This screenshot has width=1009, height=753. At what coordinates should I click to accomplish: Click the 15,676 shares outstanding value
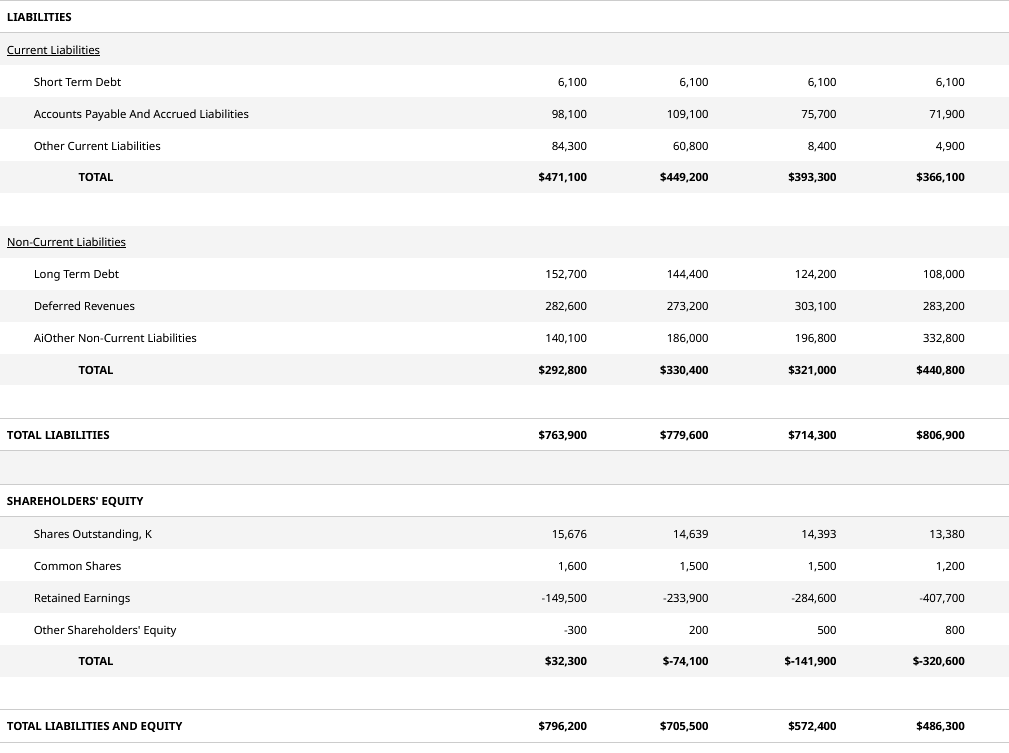click(x=569, y=534)
